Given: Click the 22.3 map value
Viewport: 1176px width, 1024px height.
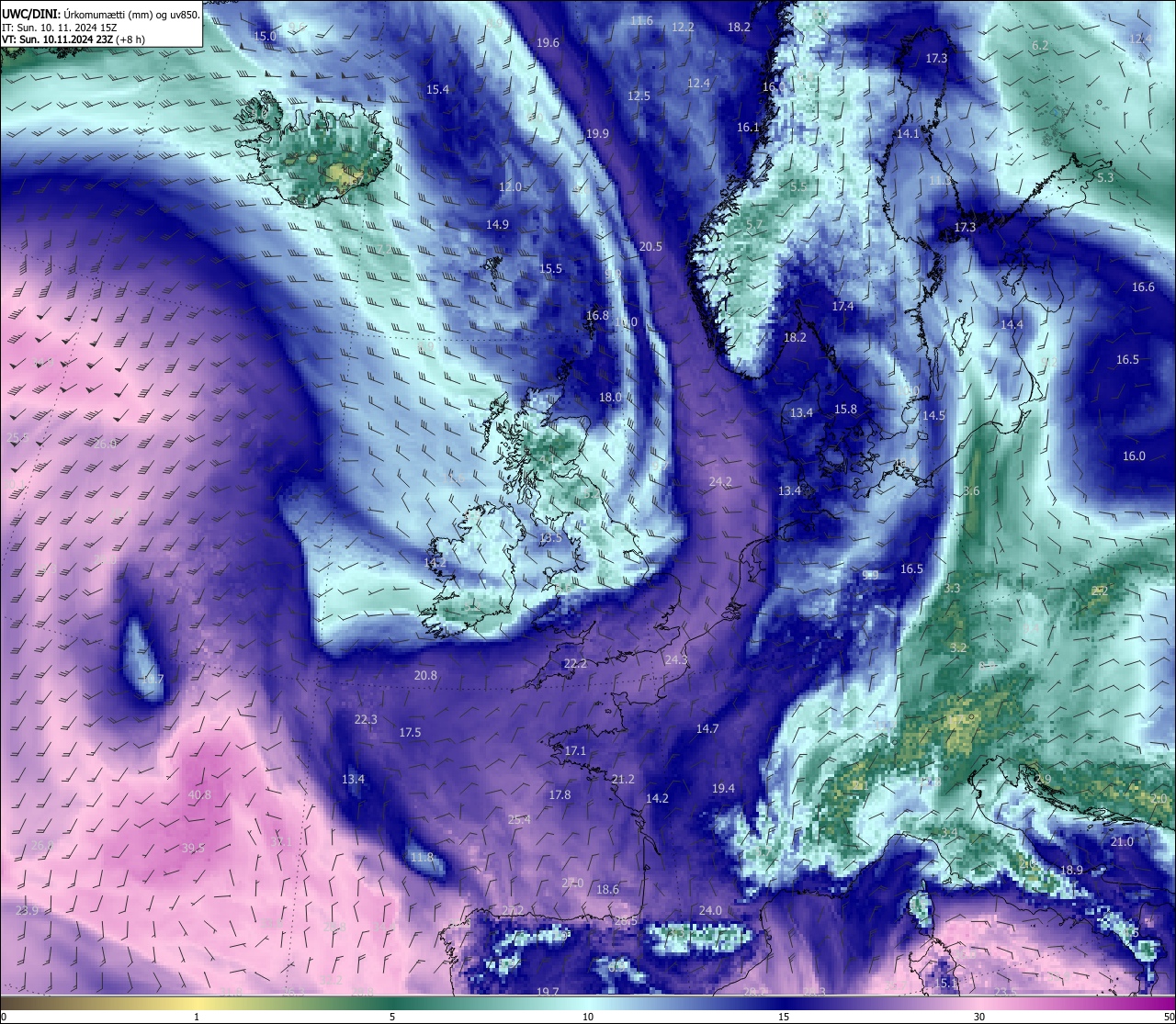Looking at the screenshot, I should click(x=366, y=719).
